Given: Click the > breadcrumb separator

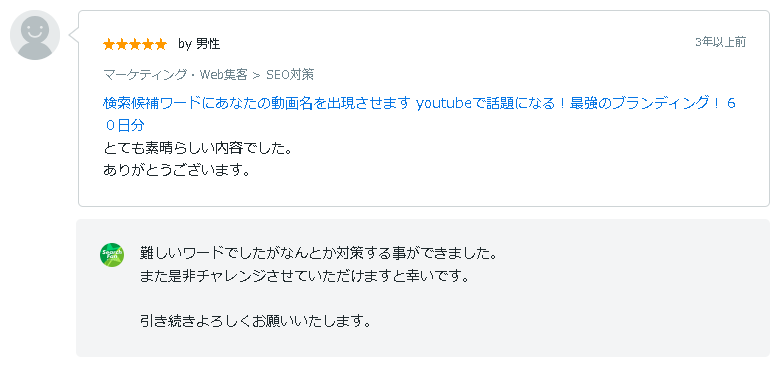Looking at the screenshot, I should pos(257,75).
